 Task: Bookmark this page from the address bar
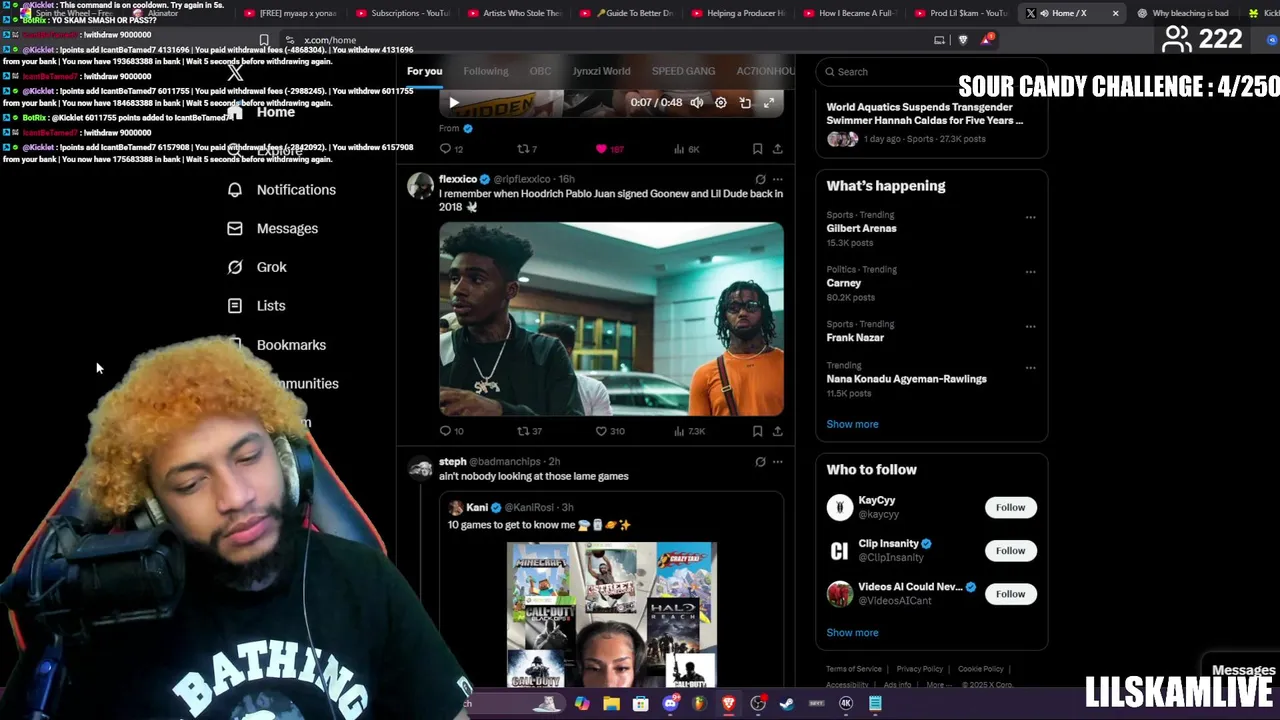coord(264,40)
